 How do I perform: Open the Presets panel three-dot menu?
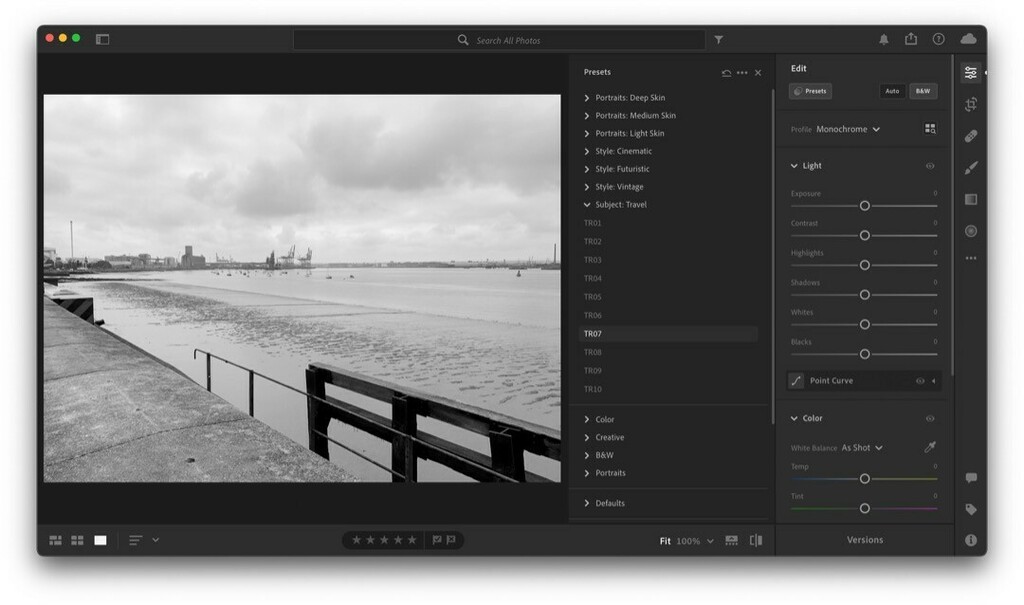point(742,73)
